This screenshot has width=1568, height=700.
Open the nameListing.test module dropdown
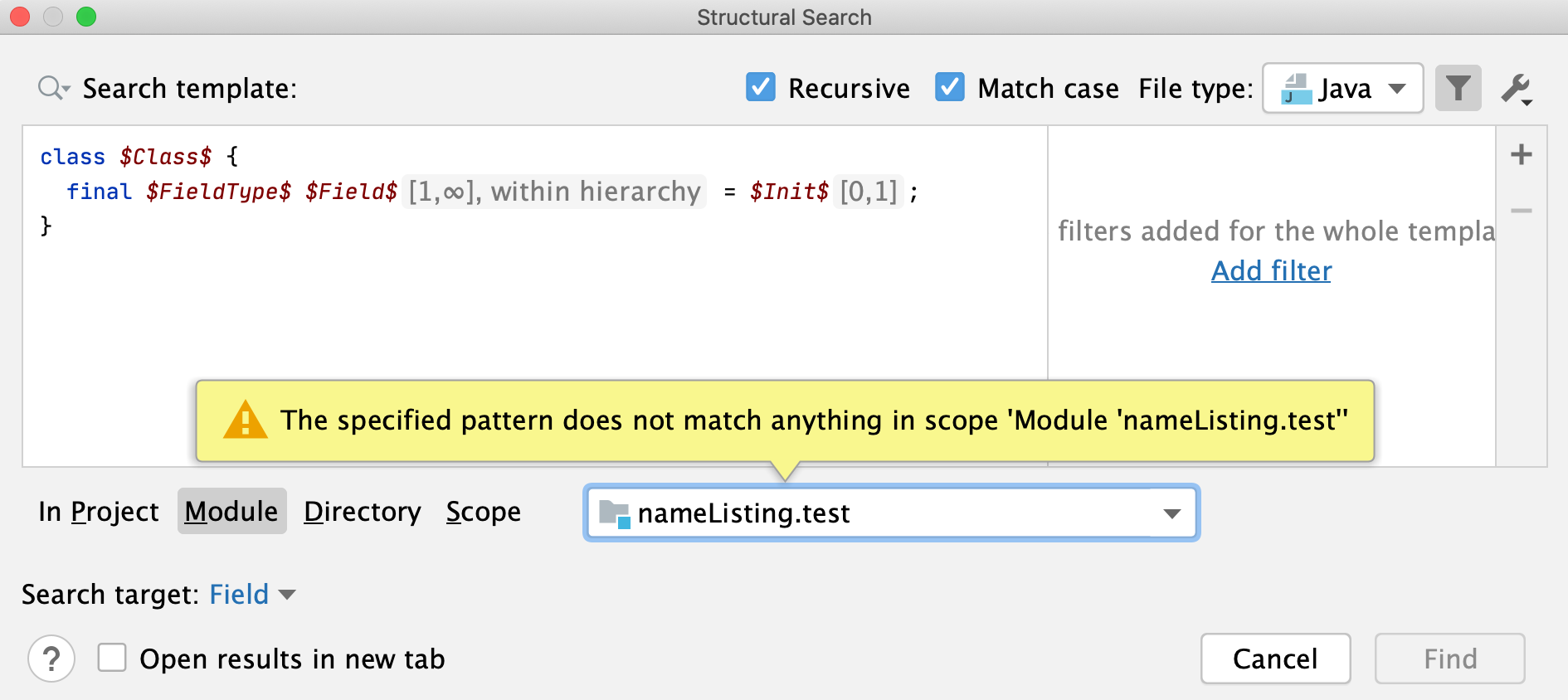click(x=1171, y=513)
